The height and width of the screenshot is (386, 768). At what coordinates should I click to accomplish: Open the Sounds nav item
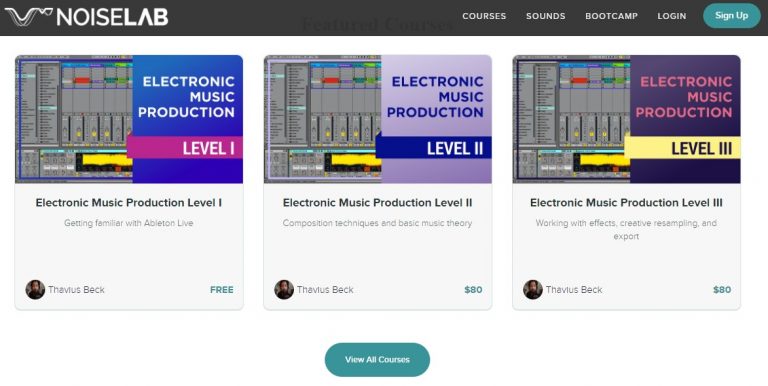click(546, 16)
